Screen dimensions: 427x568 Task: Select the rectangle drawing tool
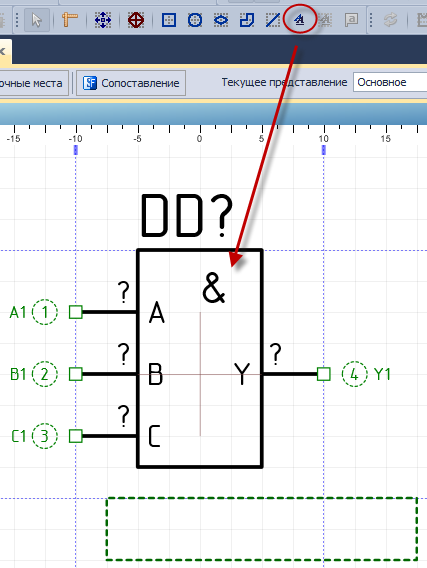click(169, 20)
